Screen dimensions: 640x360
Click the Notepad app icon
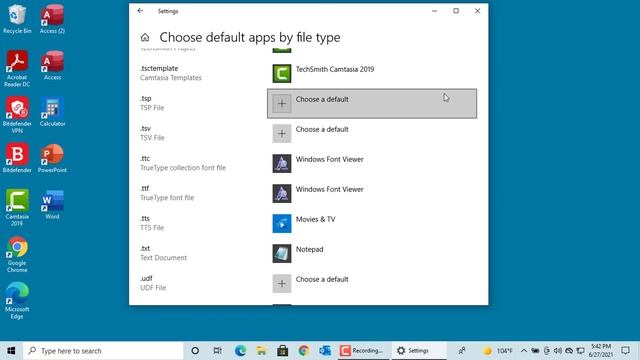tap(282, 253)
